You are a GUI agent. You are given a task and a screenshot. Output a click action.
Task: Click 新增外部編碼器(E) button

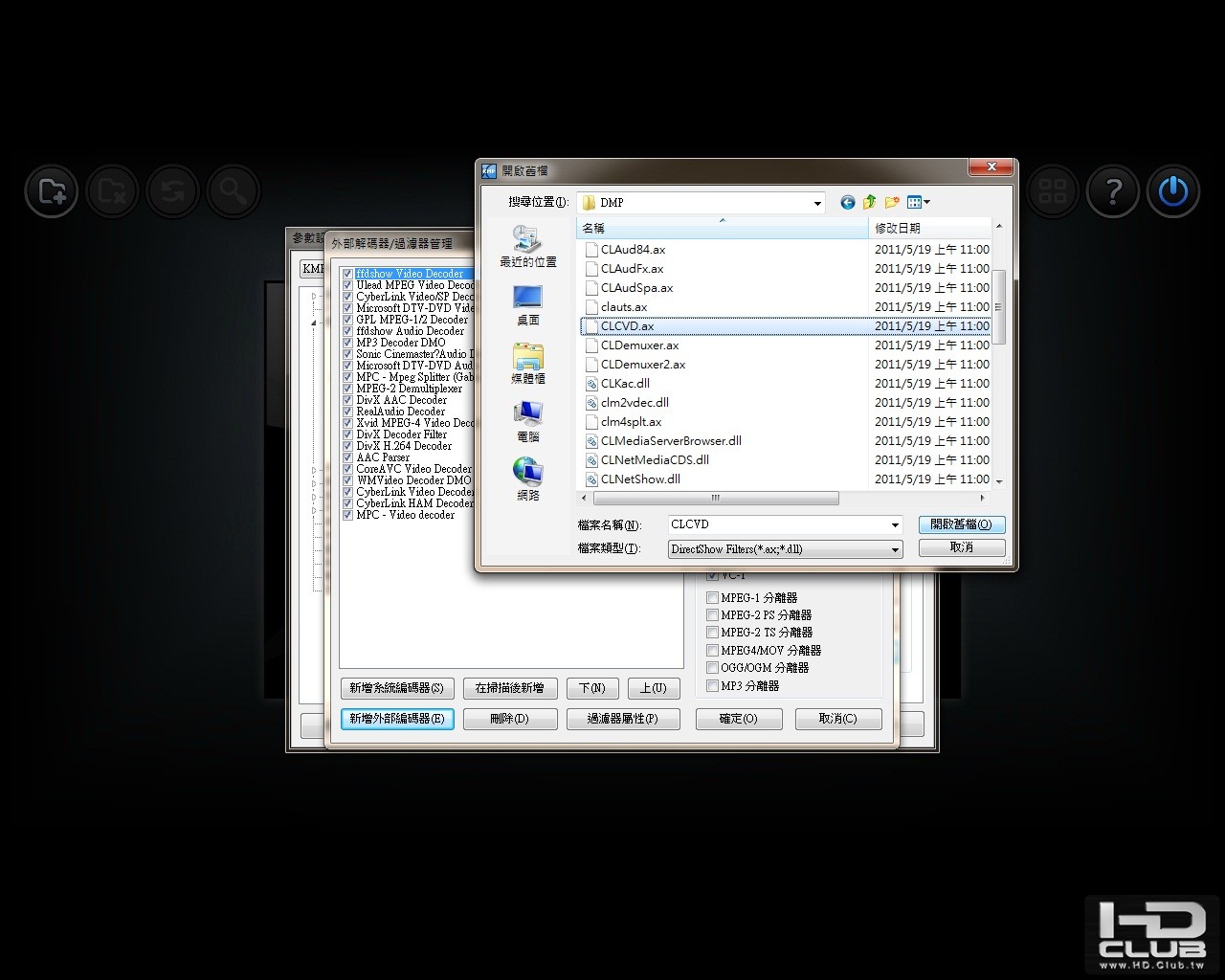pos(397,719)
